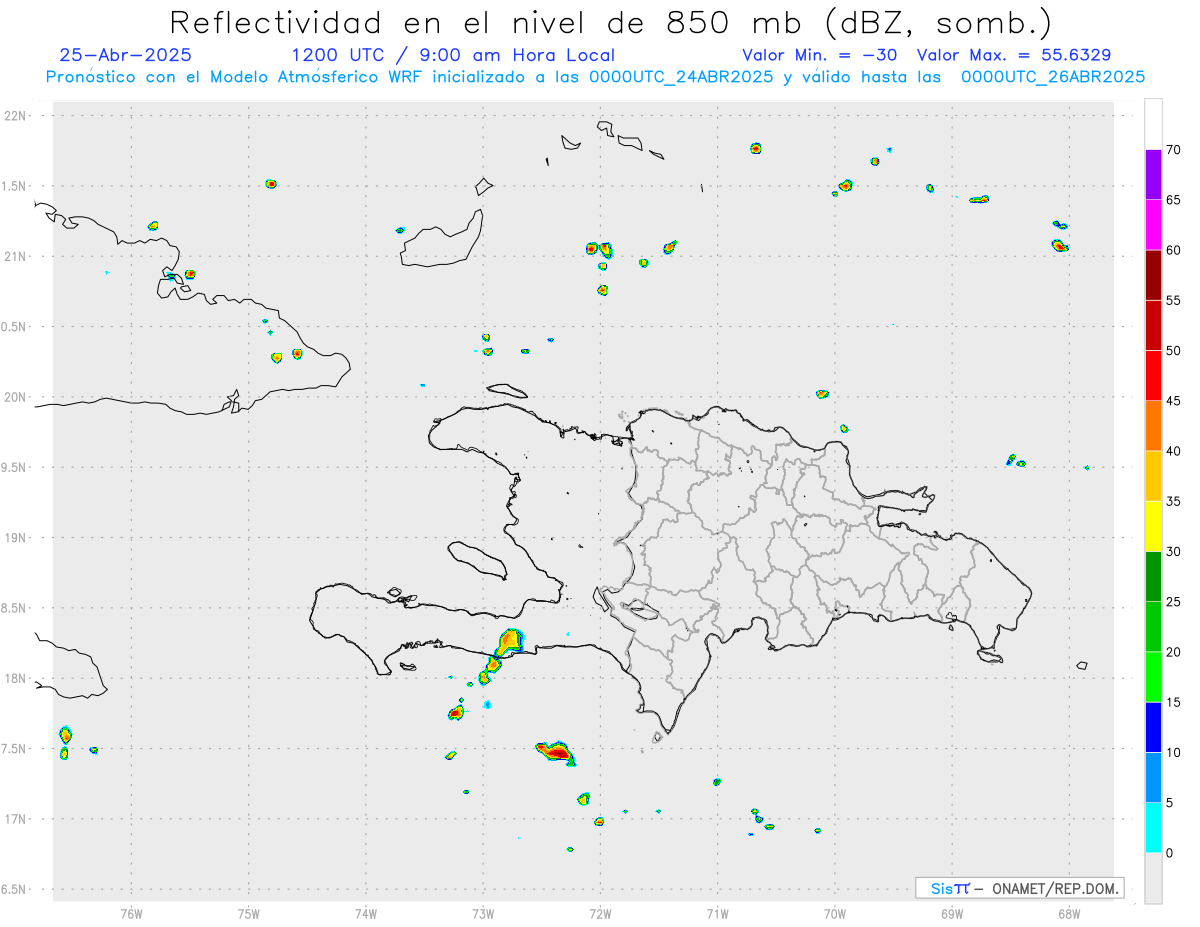Click the '19N' latitude axis label

click(x=17, y=538)
